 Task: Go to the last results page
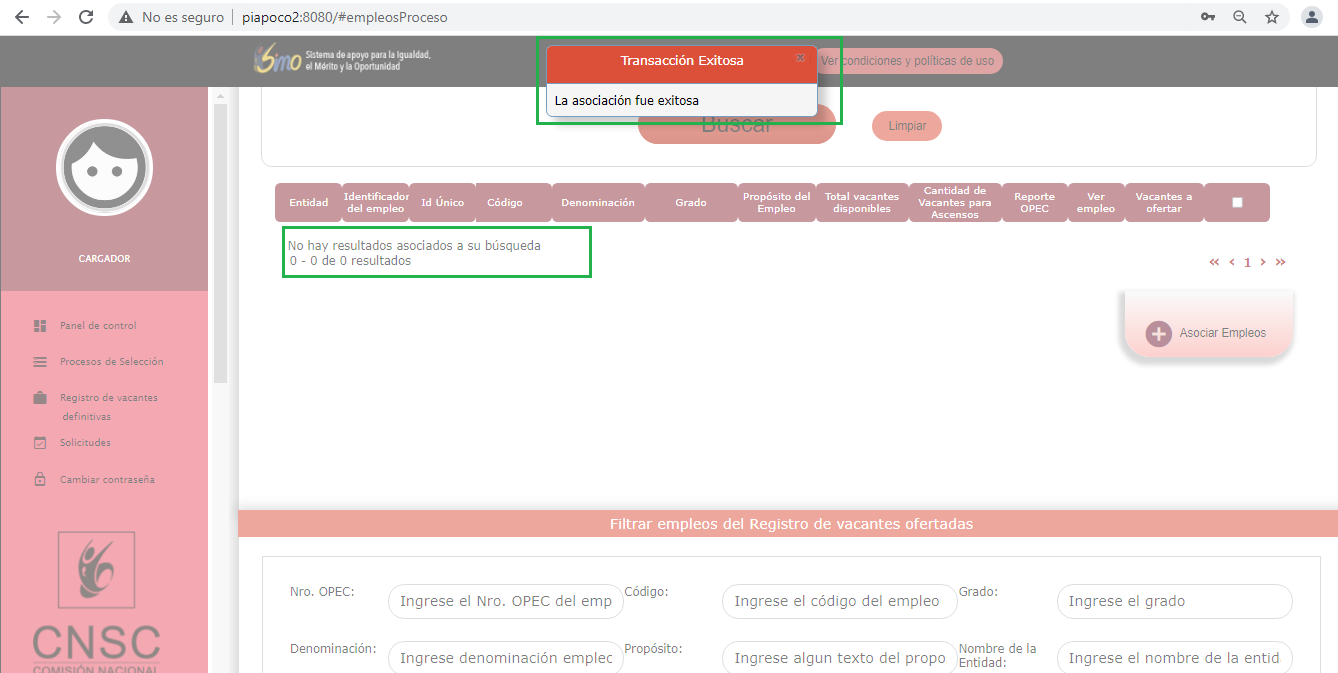click(1281, 263)
